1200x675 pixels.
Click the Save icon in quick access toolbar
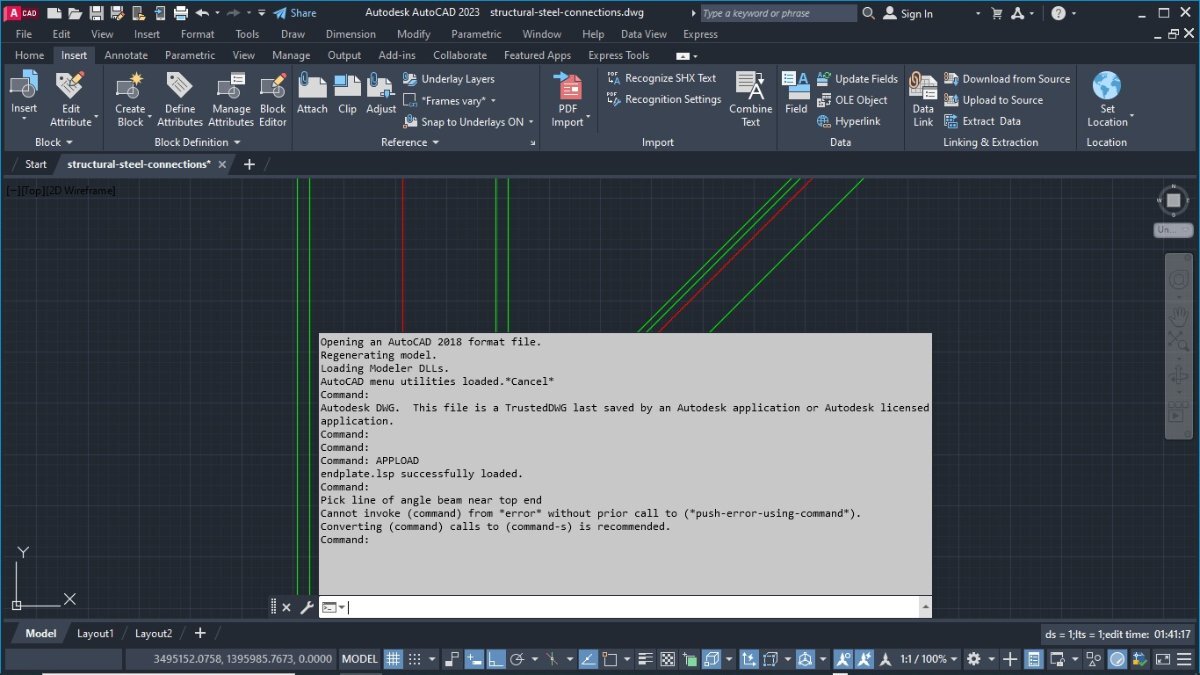[x=96, y=13]
